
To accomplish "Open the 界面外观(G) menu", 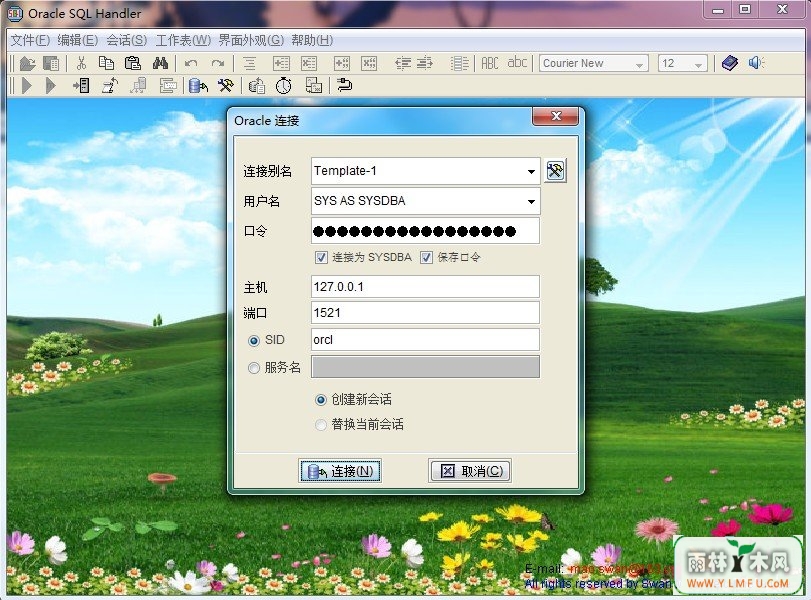I will 251,40.
